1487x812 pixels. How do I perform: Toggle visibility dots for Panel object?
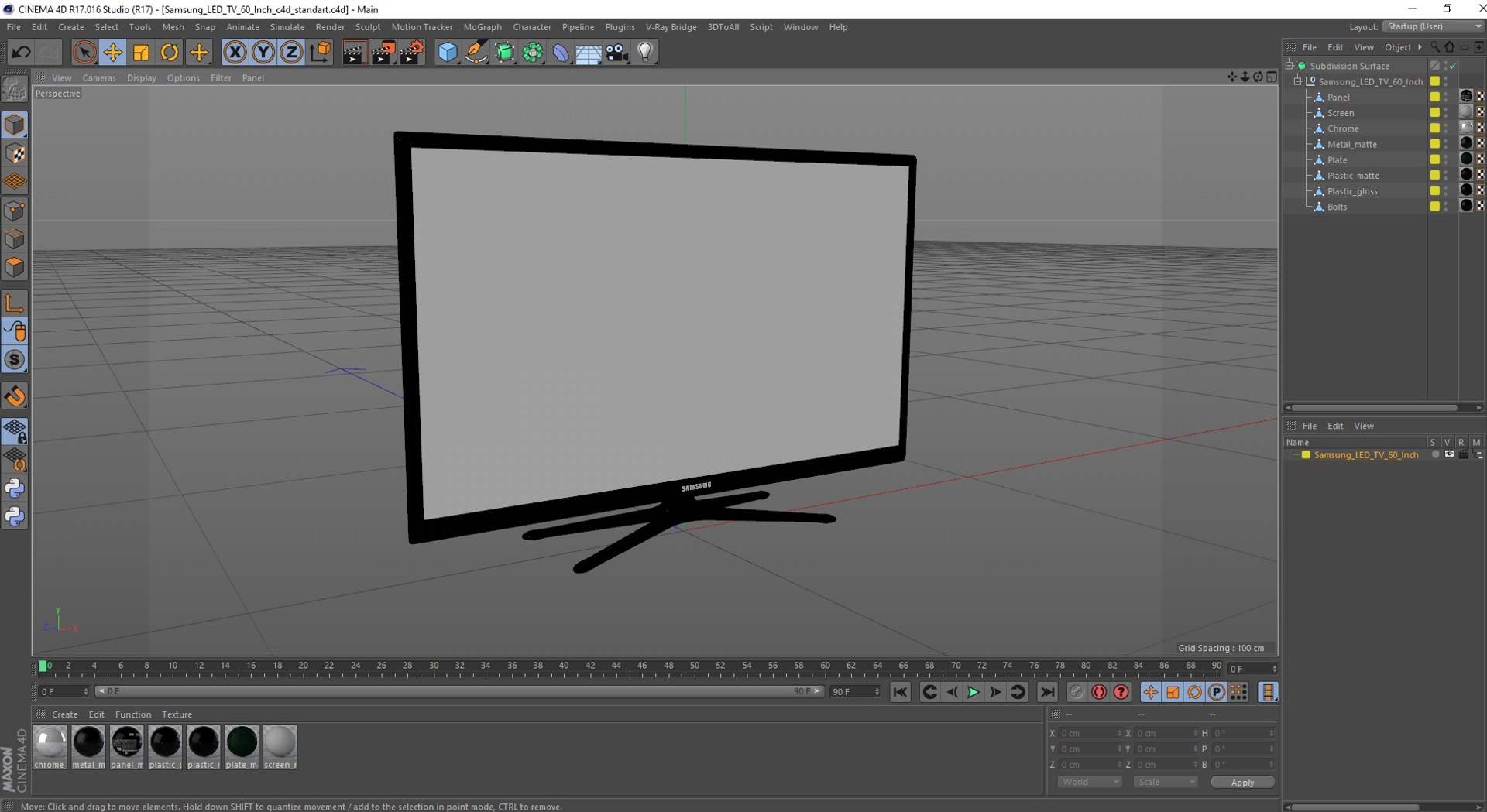(x=1446, y=98)
